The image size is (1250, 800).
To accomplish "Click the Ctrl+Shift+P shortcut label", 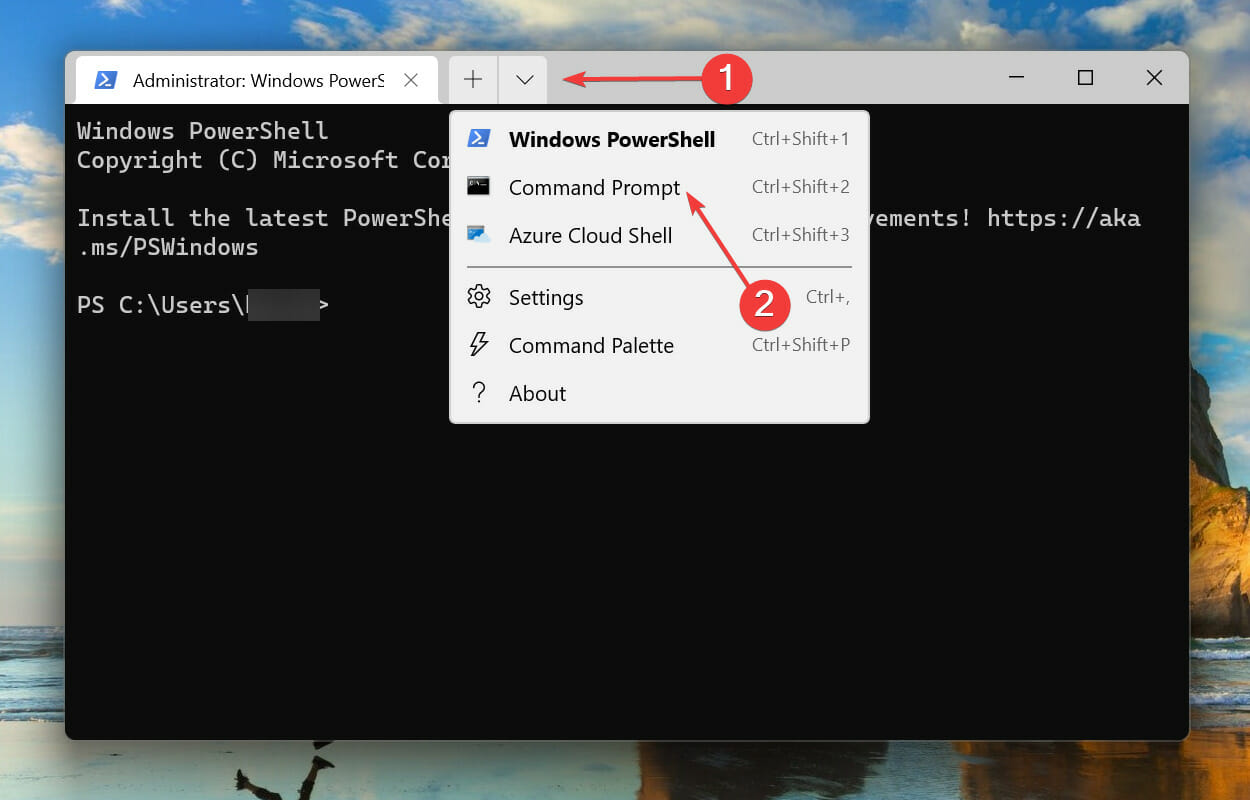I will point(800,345).
